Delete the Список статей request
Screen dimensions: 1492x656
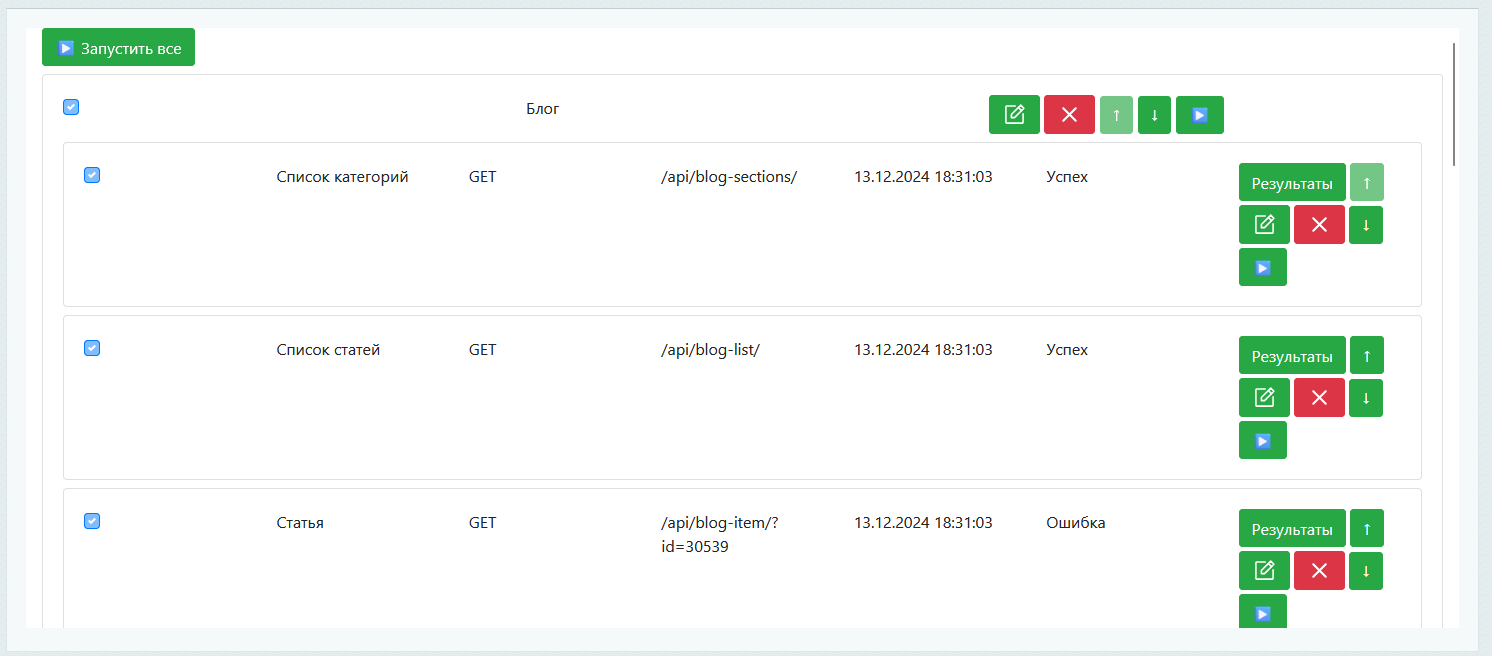1319,398
